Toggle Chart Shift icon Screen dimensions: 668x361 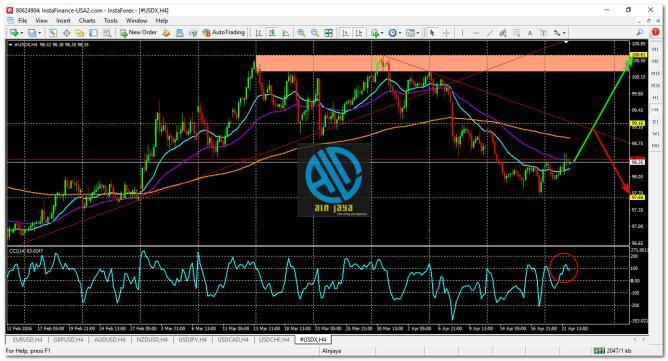click(359, 33)
